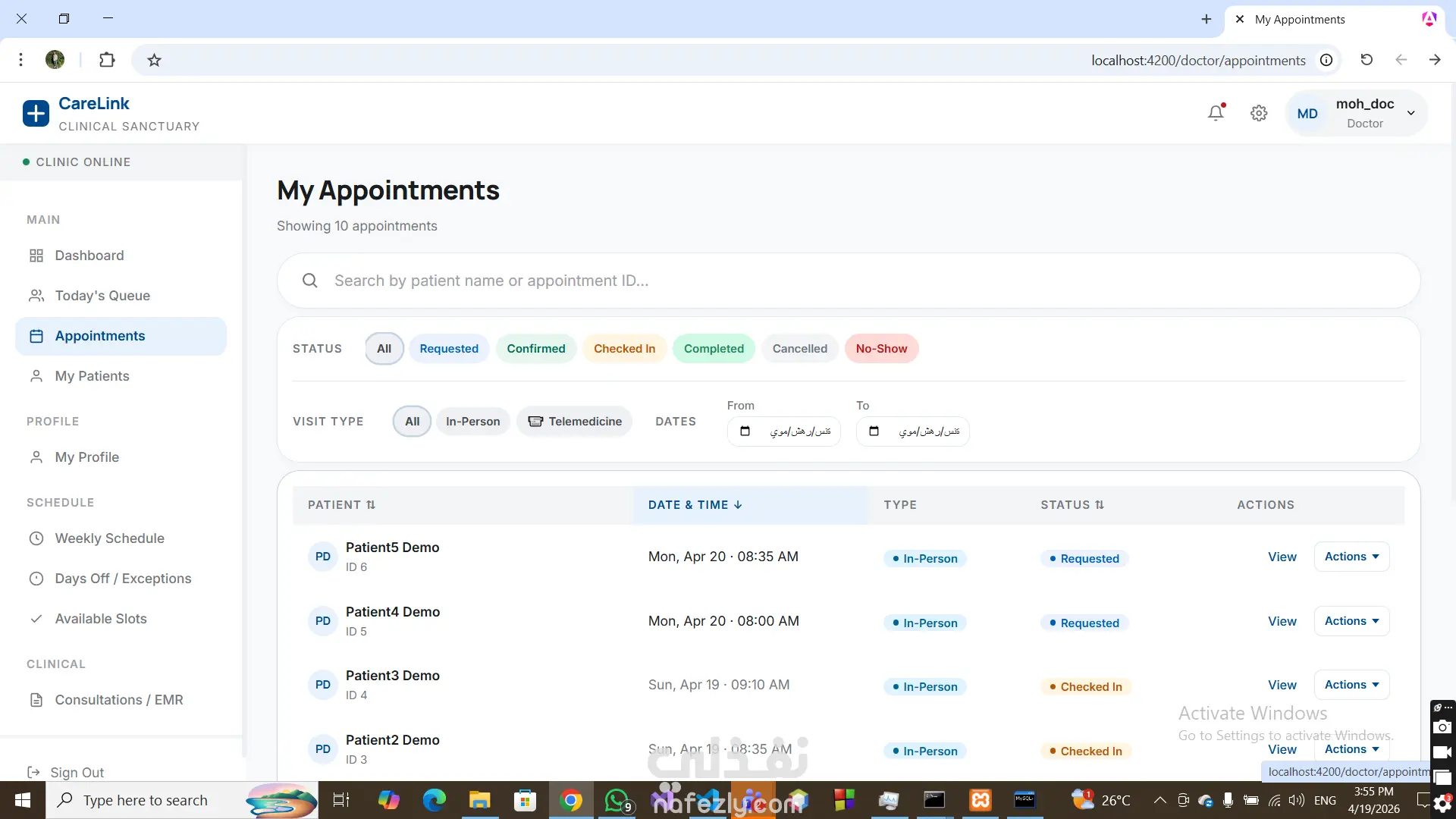Filter appointments by Requested status

click(x=449, y=349)
